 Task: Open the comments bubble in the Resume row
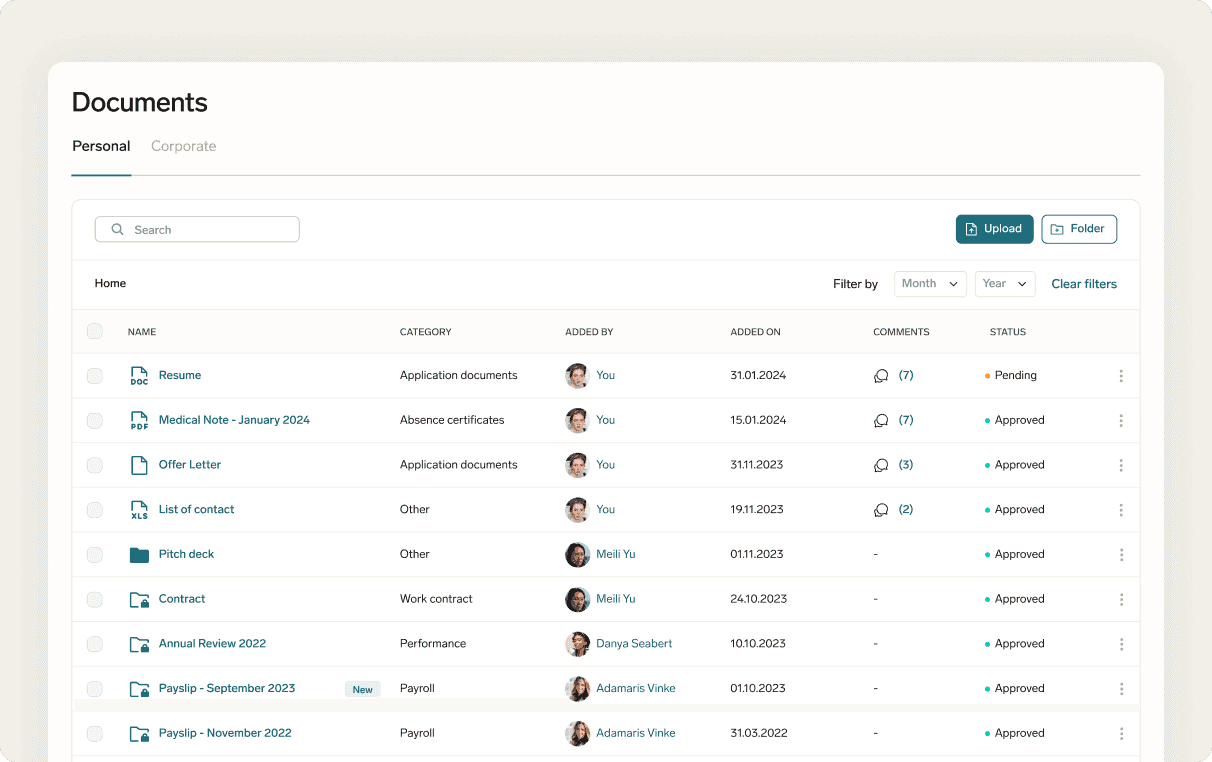pyautogui.click(x=881, y=376)
